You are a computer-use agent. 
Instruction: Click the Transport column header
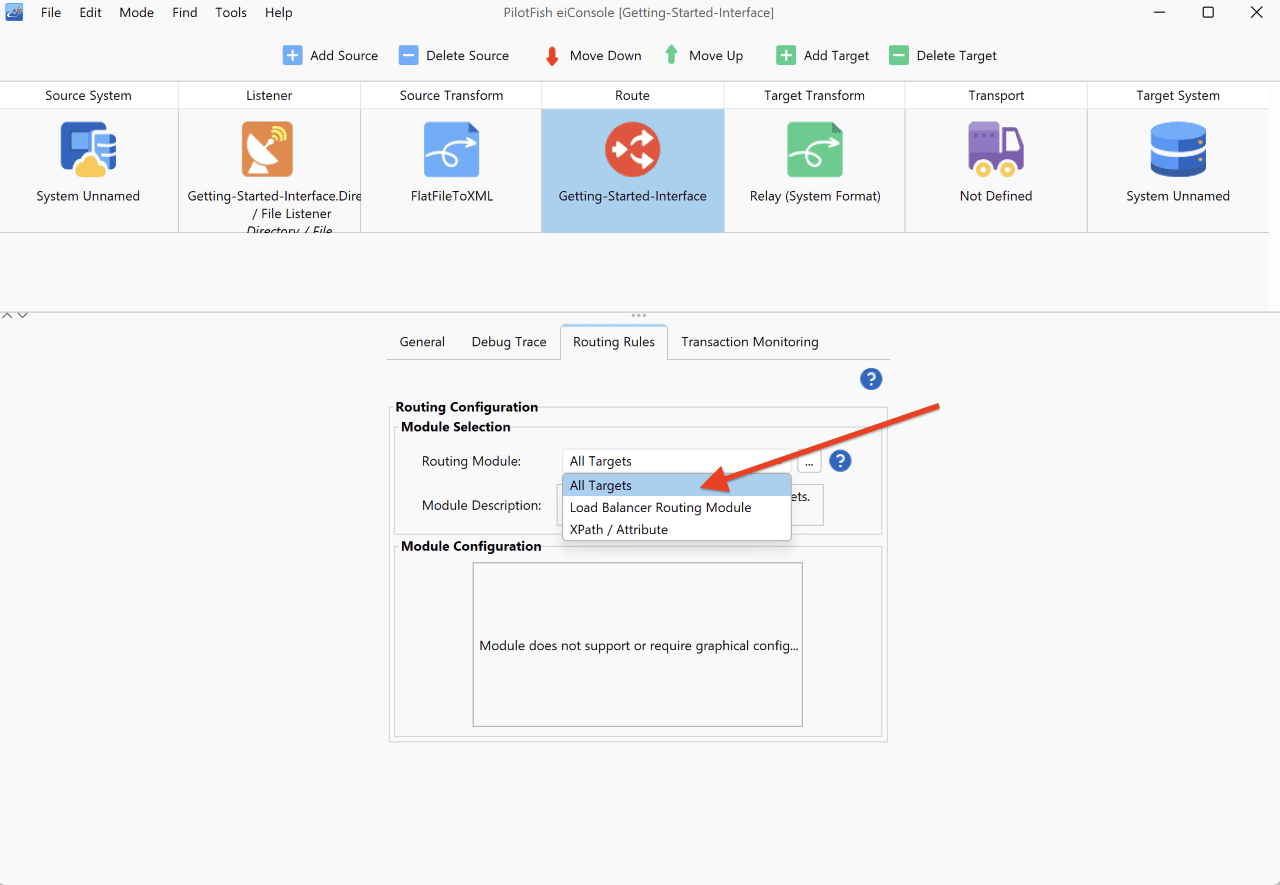click(996, 95)
